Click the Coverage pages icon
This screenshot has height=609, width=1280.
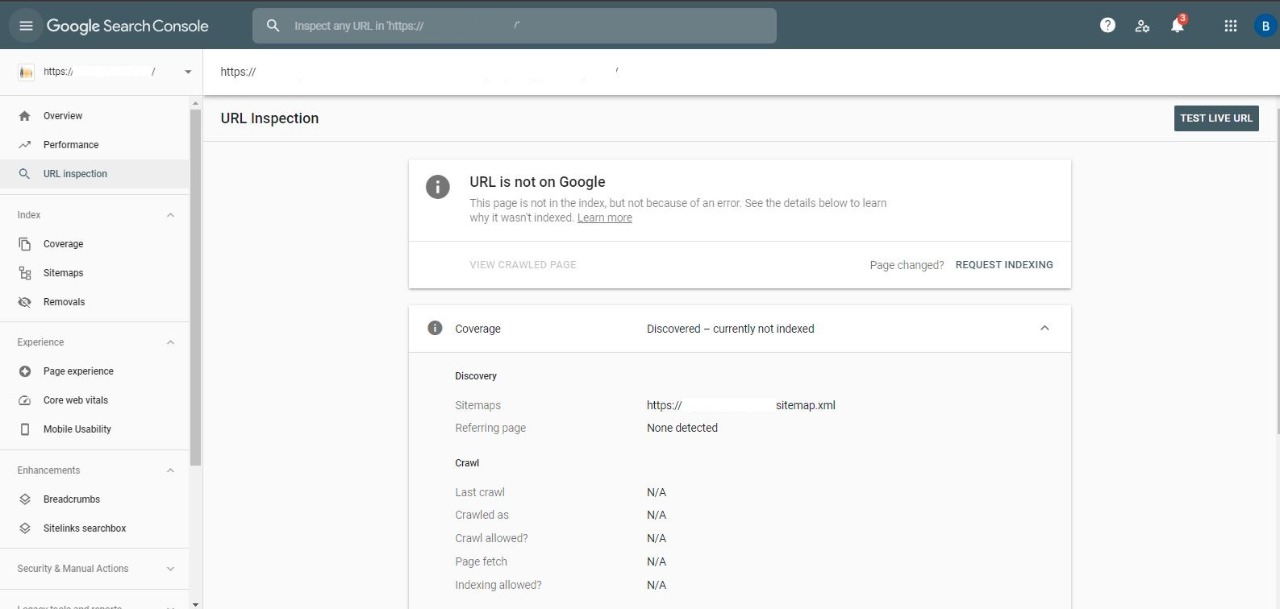click(x=25, y=244)
